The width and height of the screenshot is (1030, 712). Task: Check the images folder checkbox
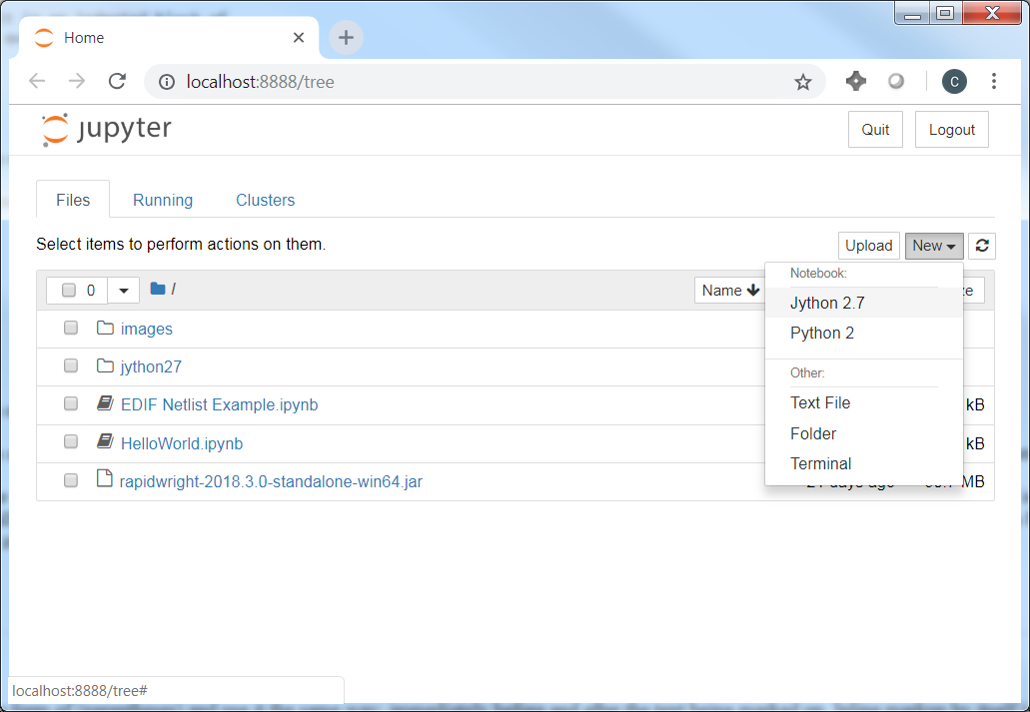[x=71, y=328]
